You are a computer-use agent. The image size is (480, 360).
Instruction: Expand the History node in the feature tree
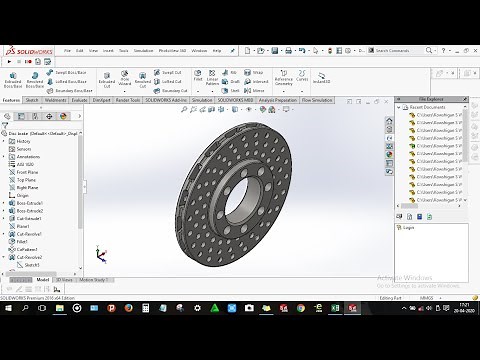click(4, 141)
